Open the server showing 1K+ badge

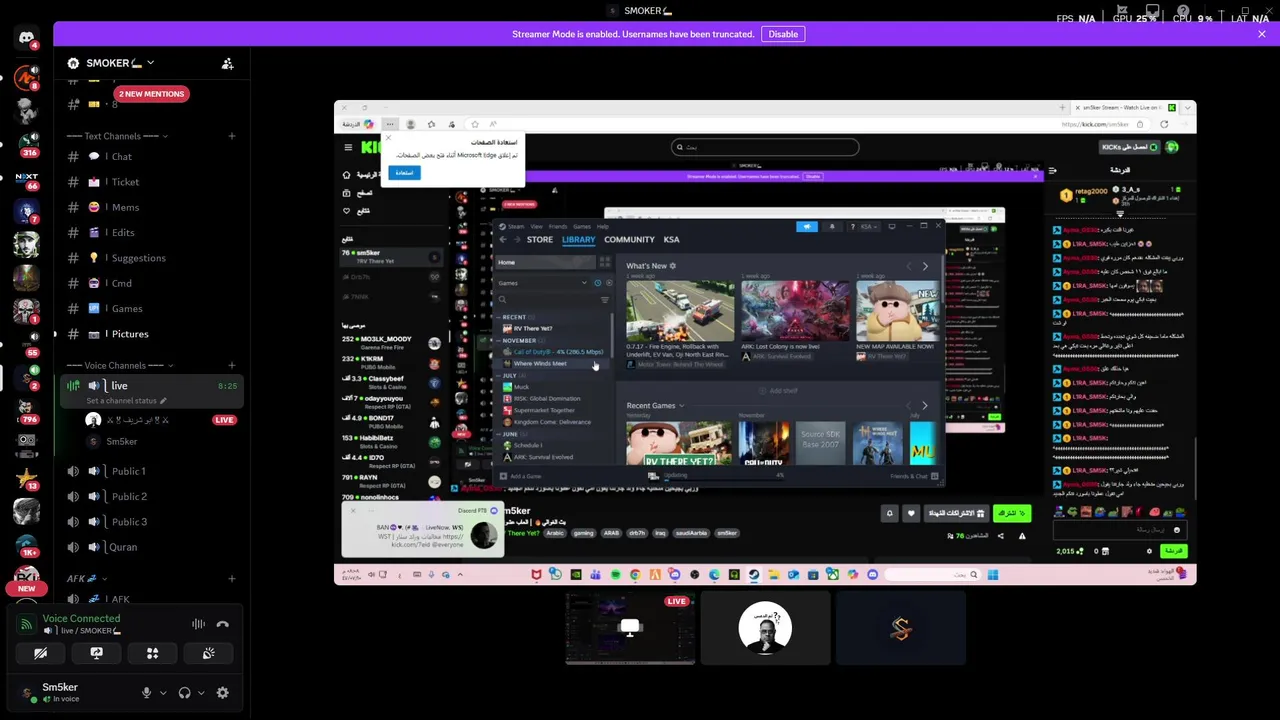(27, 547)
